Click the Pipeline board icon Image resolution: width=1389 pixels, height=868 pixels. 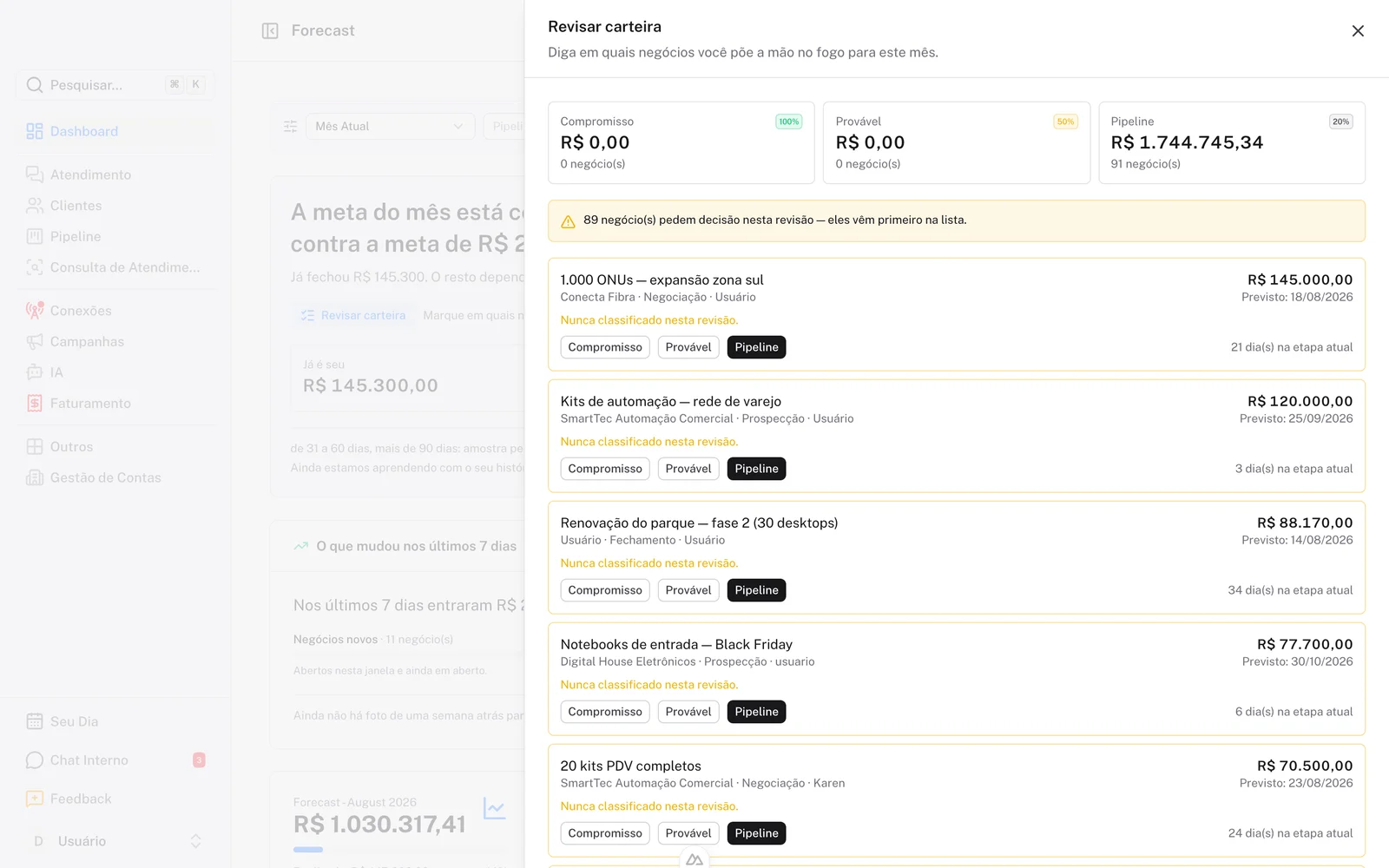click(35, 236)
